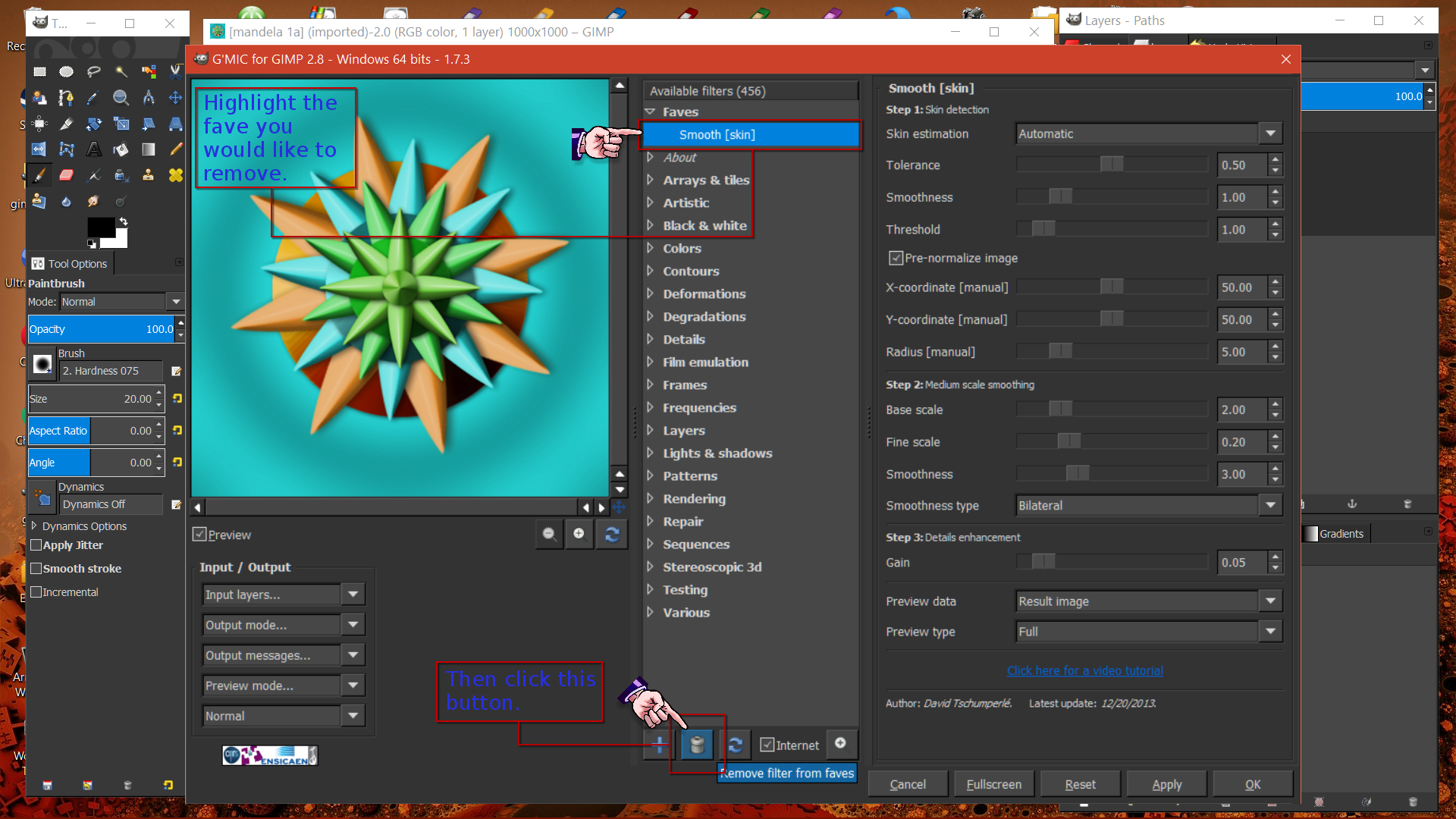Viewport: 1456px width, 819px height.
Task: Select the Smooth [skin] fave filter
Action: click(752, 134)
